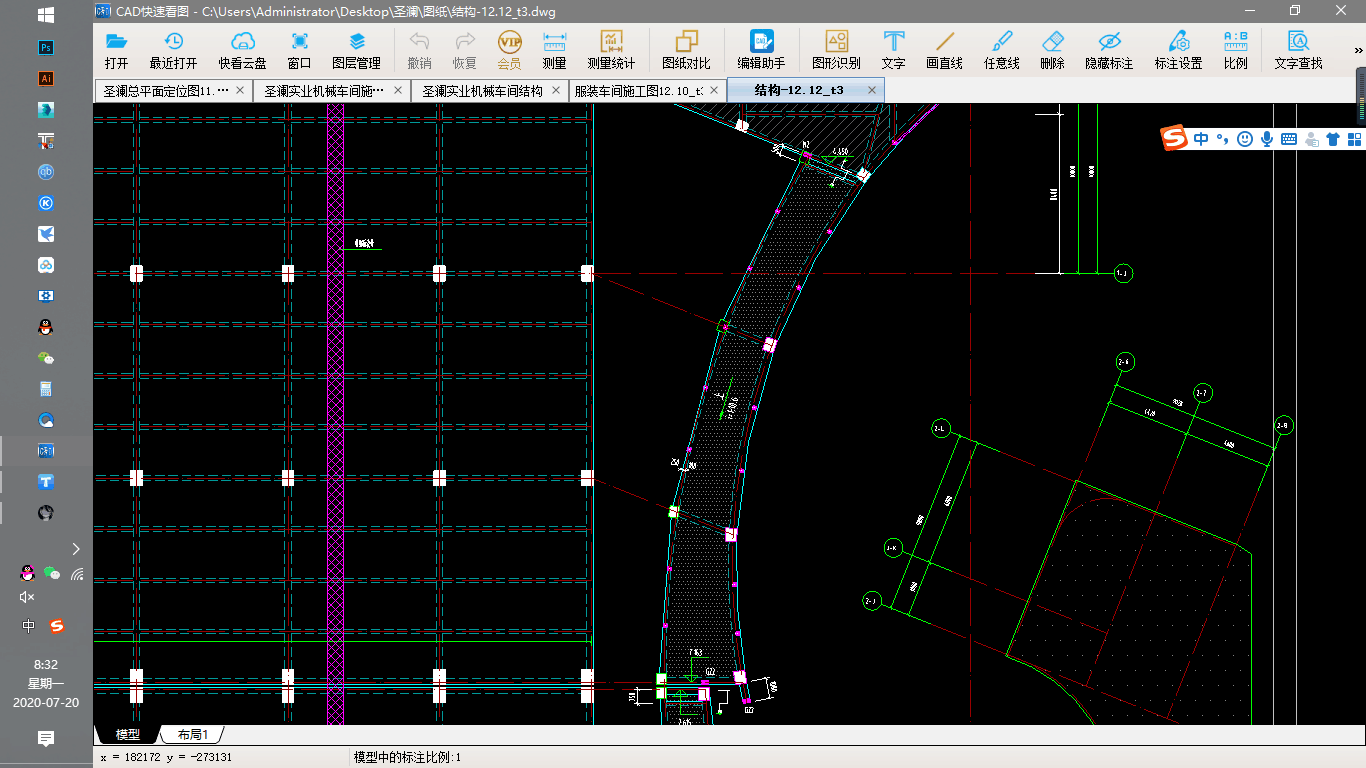Click the 窗口 window zoom tool

[299, 49]
